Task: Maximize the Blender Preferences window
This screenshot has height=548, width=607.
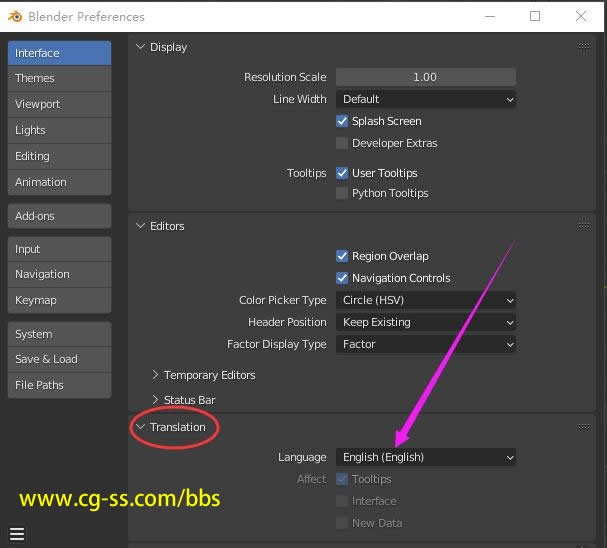Action: pos(535,16)
